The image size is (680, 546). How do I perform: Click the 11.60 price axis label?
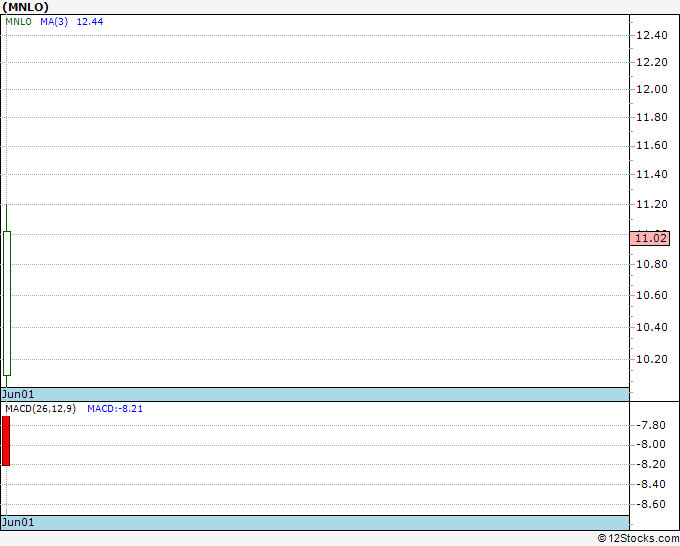pos(652,145)
